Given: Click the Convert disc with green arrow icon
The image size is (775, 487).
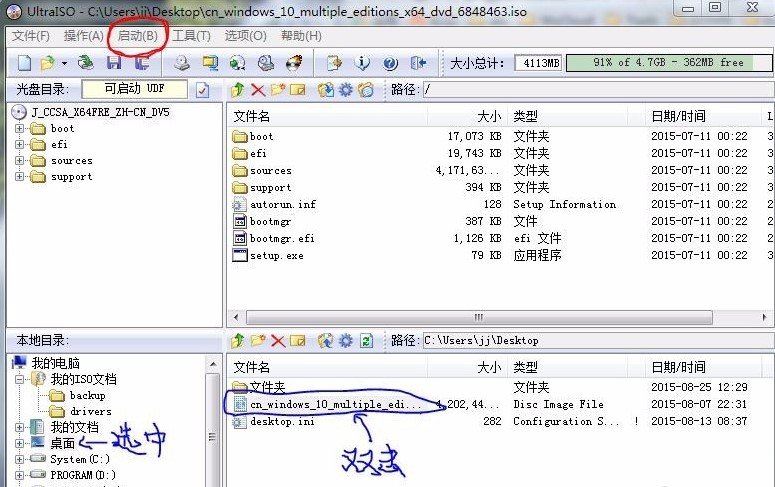Looking at the screenshot, I should [x=238, y=63].
